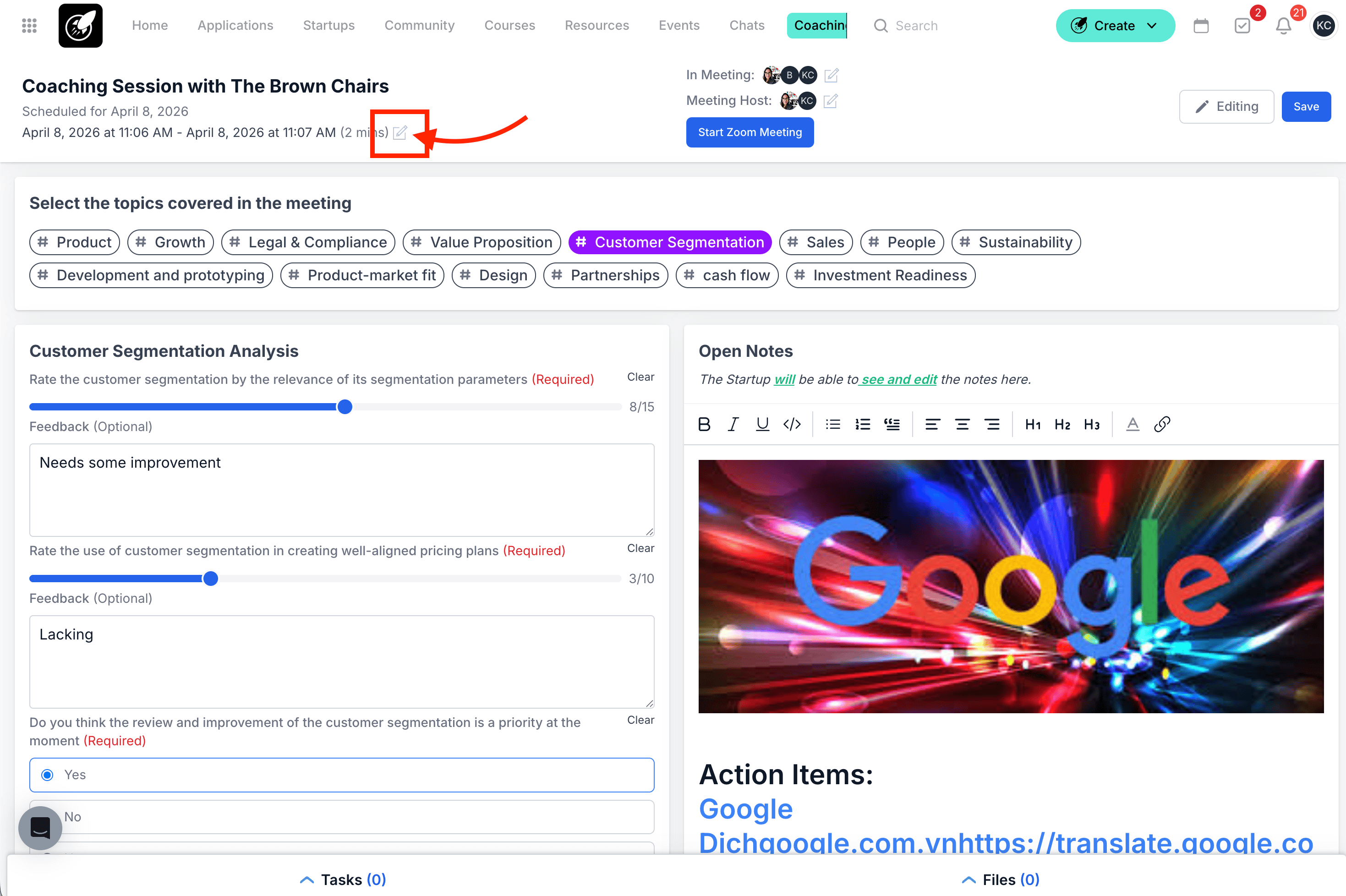Screen dimensions: 1346x896
Task: Edit the In Meeting attendees
Action: pyautogui.click(x=832, y=75)
